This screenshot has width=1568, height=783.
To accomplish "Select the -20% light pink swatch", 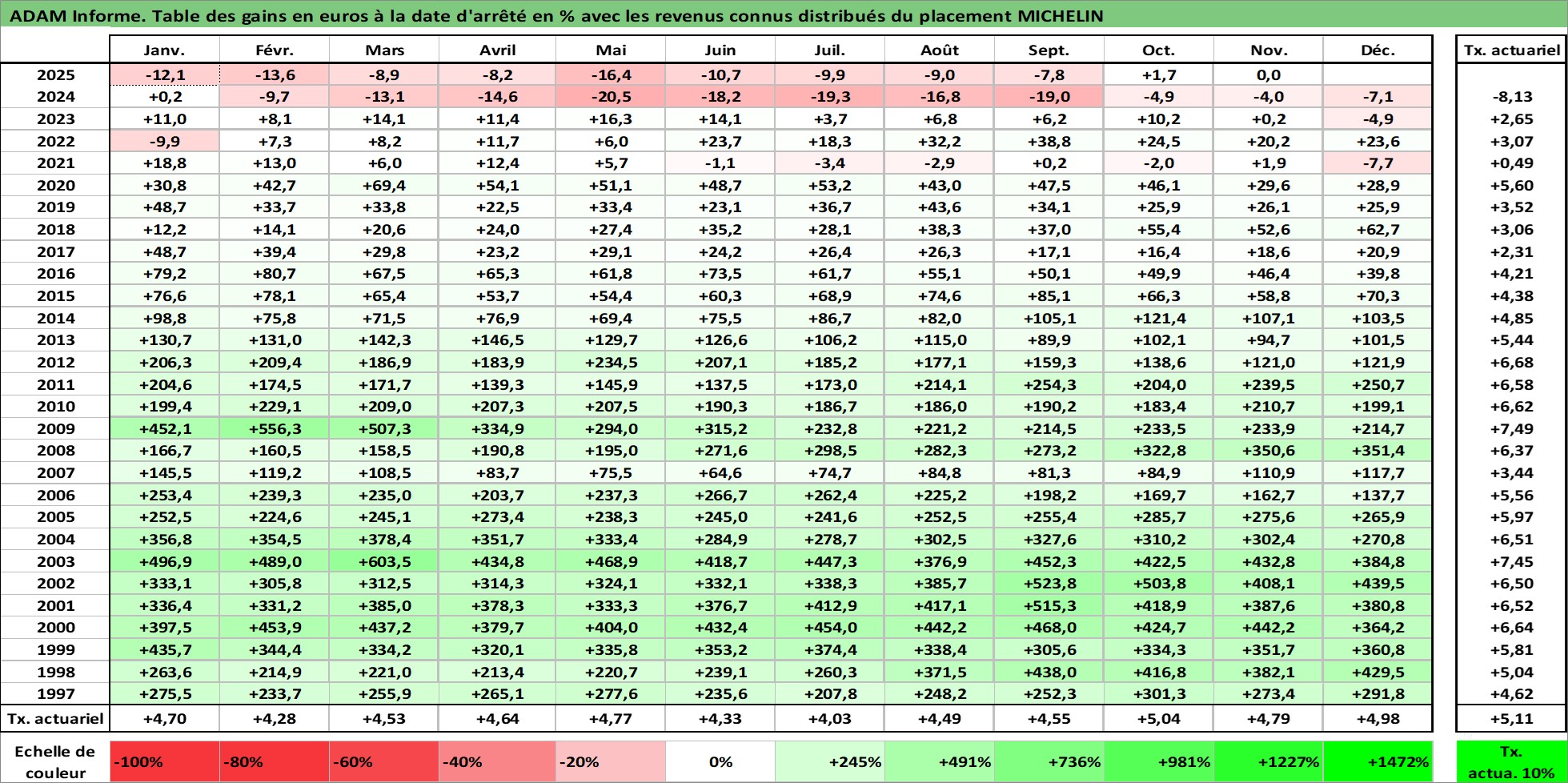I will pyautogui.click(x=610, y=761).
